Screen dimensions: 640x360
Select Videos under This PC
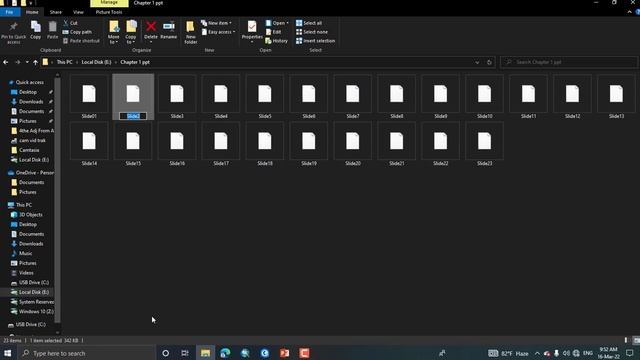(26, 273)
